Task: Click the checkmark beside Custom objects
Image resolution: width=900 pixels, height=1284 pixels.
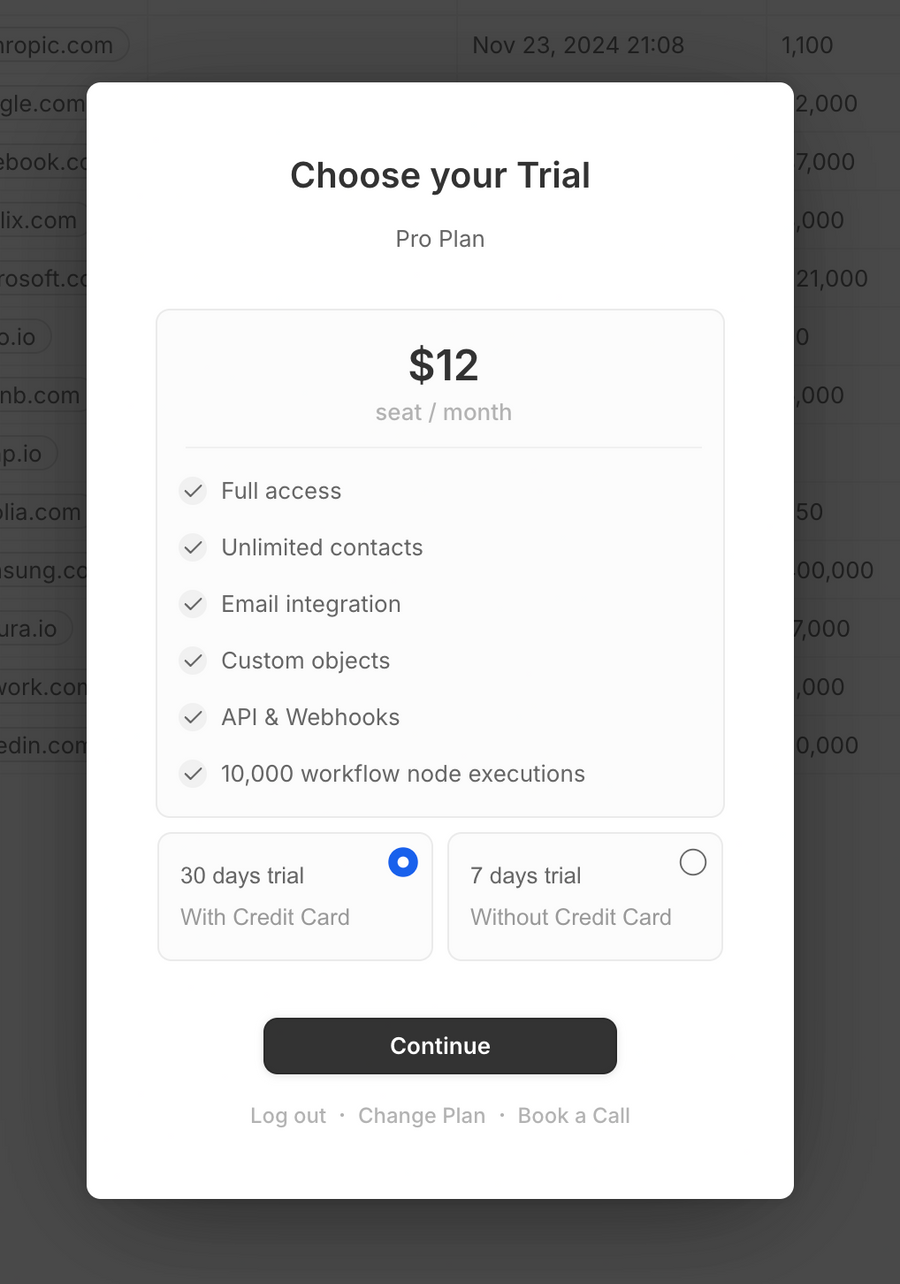Action: click(x=192, y=660)
